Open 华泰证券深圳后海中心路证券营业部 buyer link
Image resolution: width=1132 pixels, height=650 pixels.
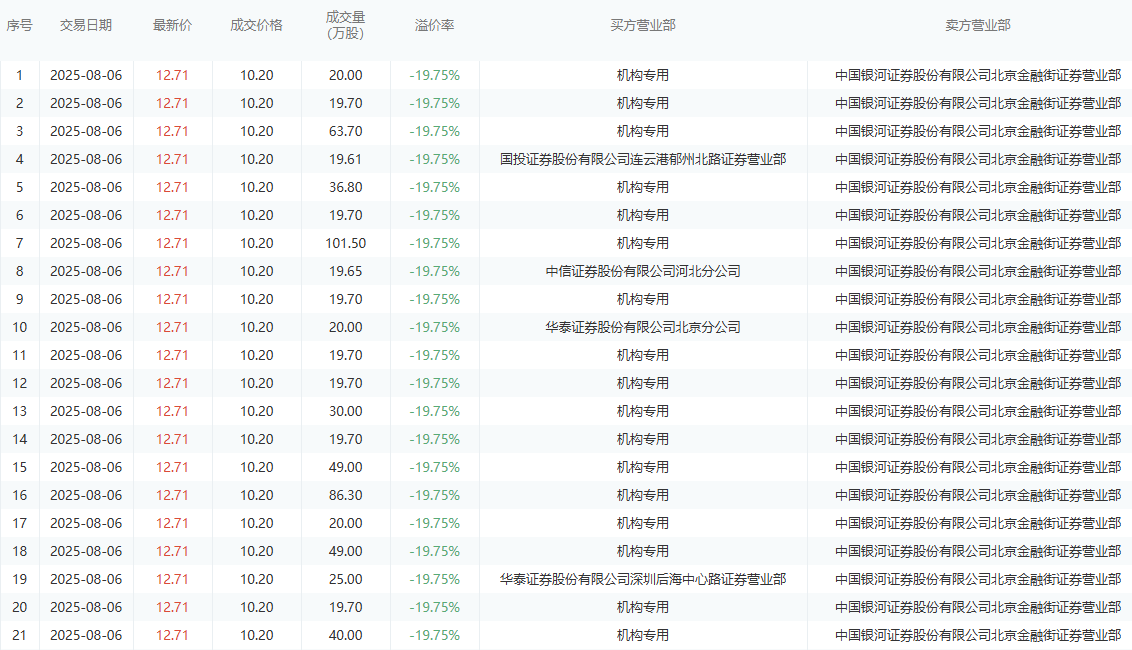point(643,579)
